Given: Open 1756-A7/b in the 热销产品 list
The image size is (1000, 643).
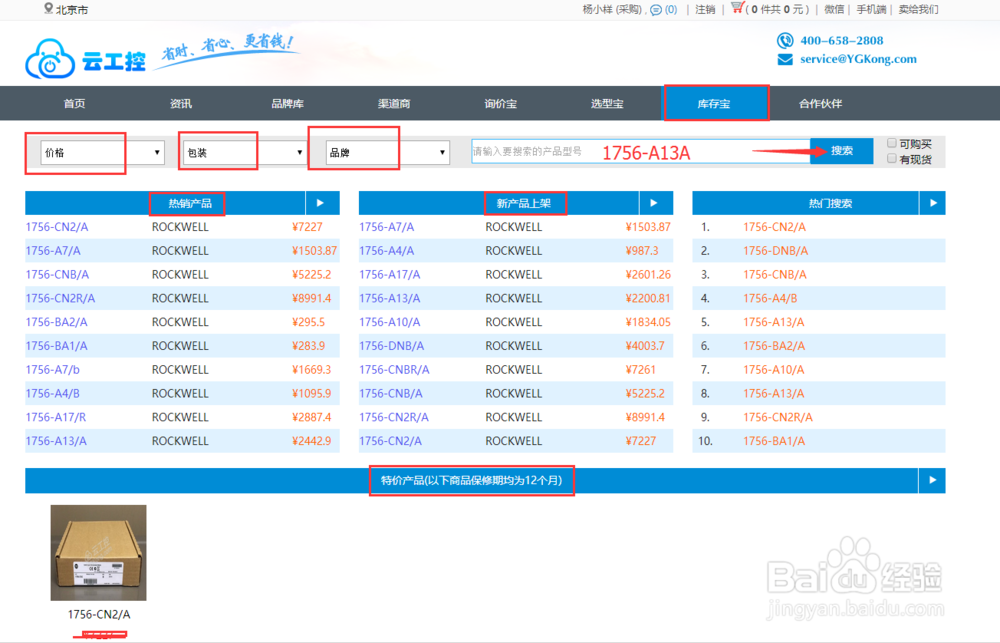Looking at the screenshot, I should coord(52,369).
